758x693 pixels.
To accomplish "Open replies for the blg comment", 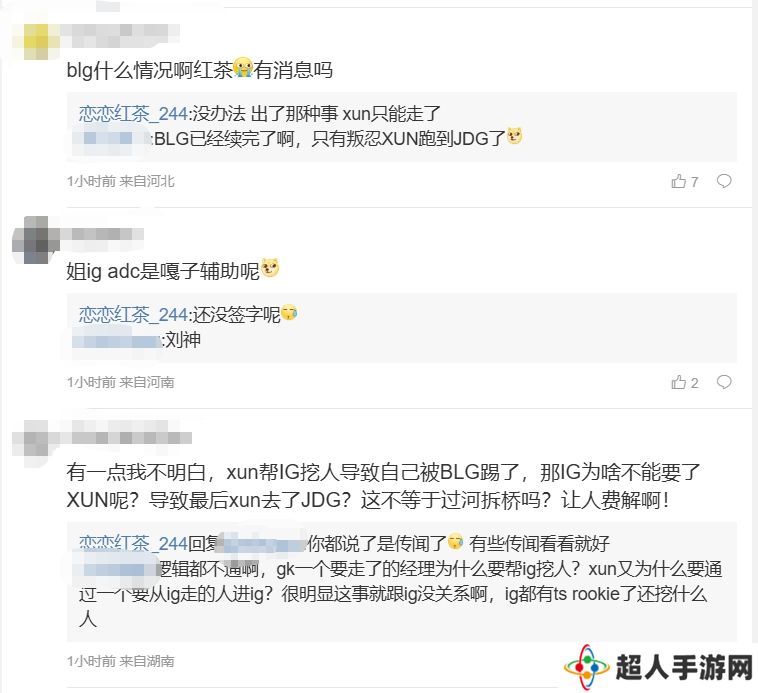I will click(x=724, y=181).
